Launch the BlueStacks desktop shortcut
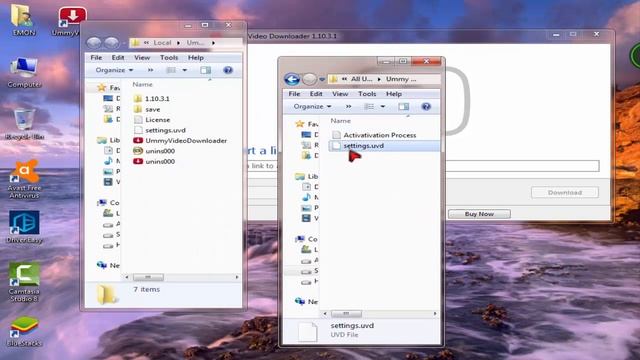Image resolution: width=640 pixels, height=360 pixels. [x=24, y=331]
